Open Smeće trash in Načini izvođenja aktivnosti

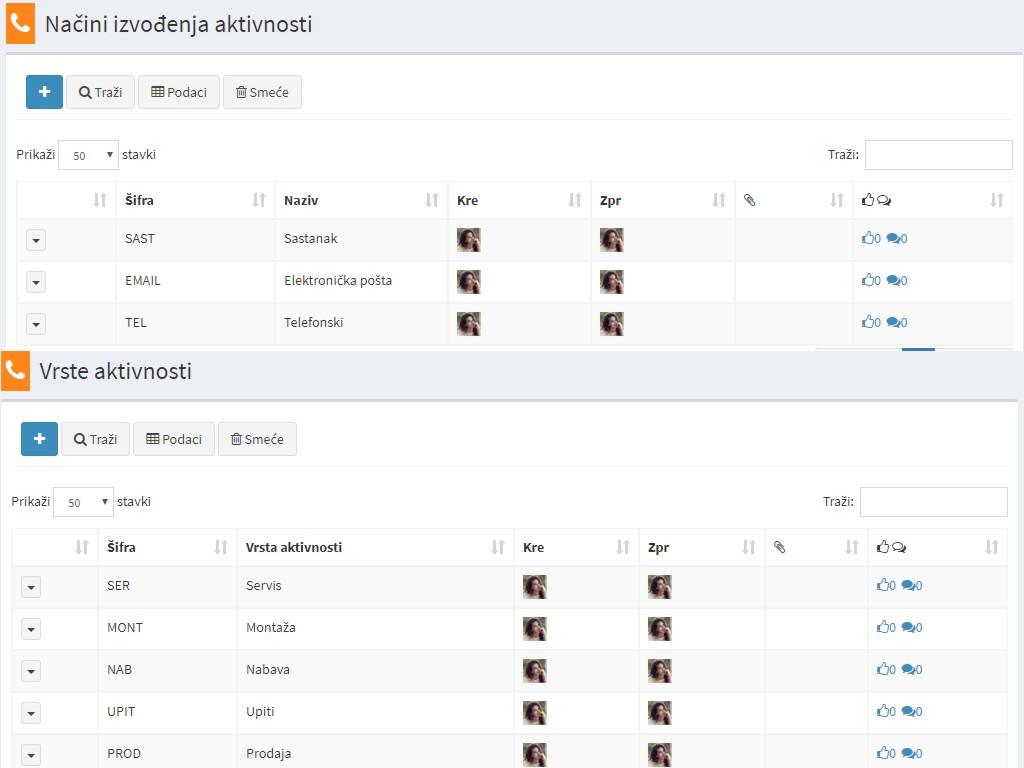point(262,92)
